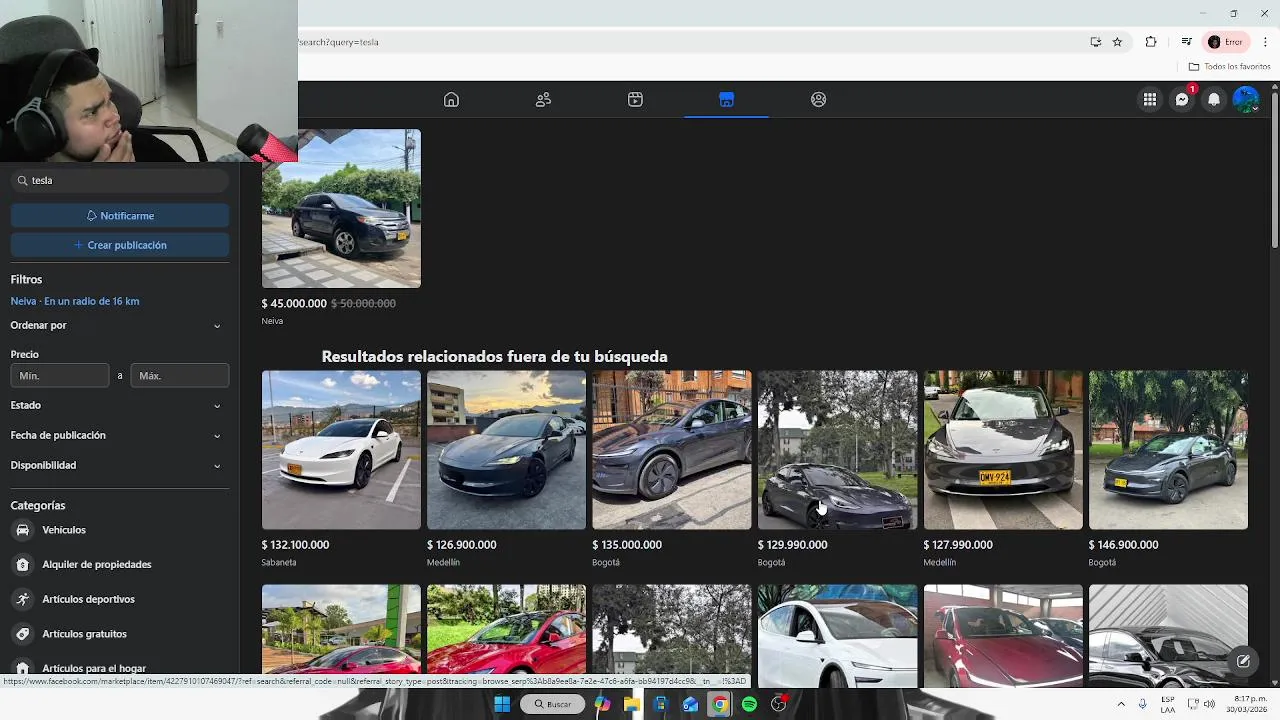Click taskbar Buscar search box
Viewport: 1280px width, 720px height.
pos(552,704)
